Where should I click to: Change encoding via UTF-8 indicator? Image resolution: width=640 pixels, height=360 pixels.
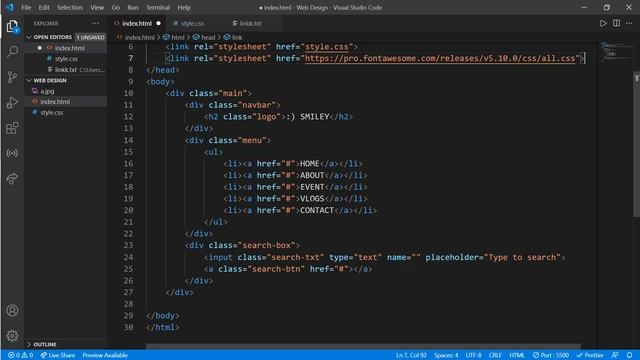click(x=473, y=355)
